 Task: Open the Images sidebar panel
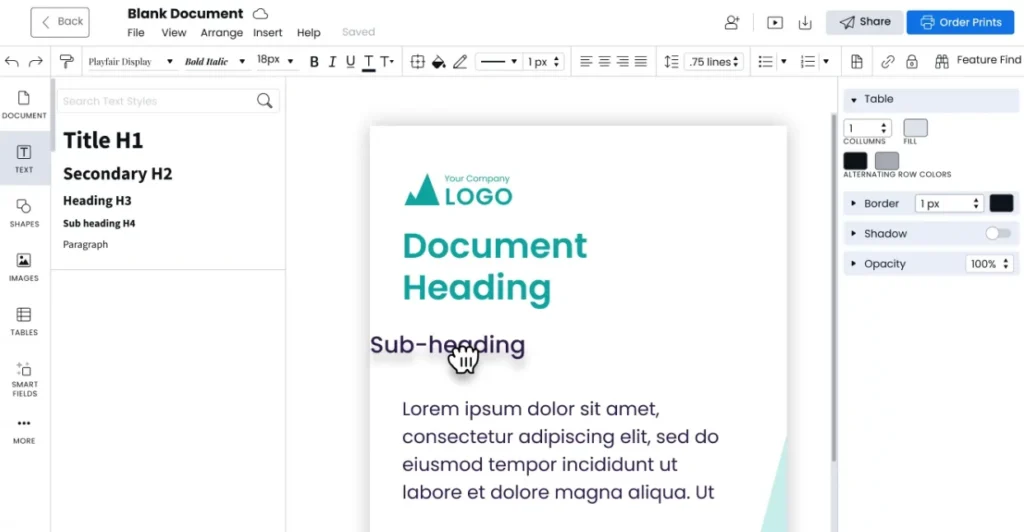[x=24, y=267]
